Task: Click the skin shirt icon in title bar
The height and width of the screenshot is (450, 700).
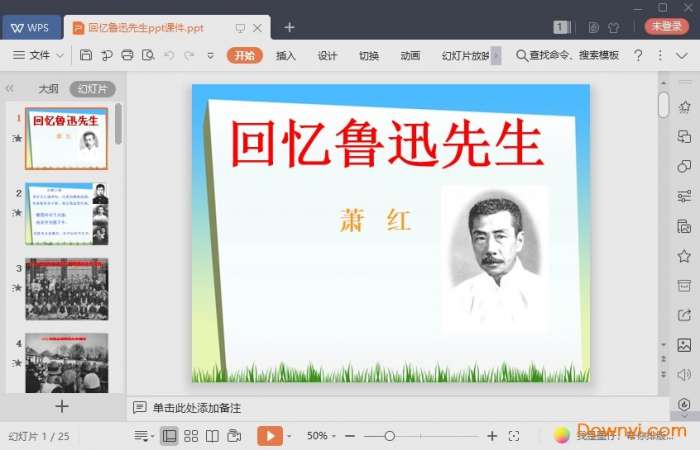Action: (614, 28)
